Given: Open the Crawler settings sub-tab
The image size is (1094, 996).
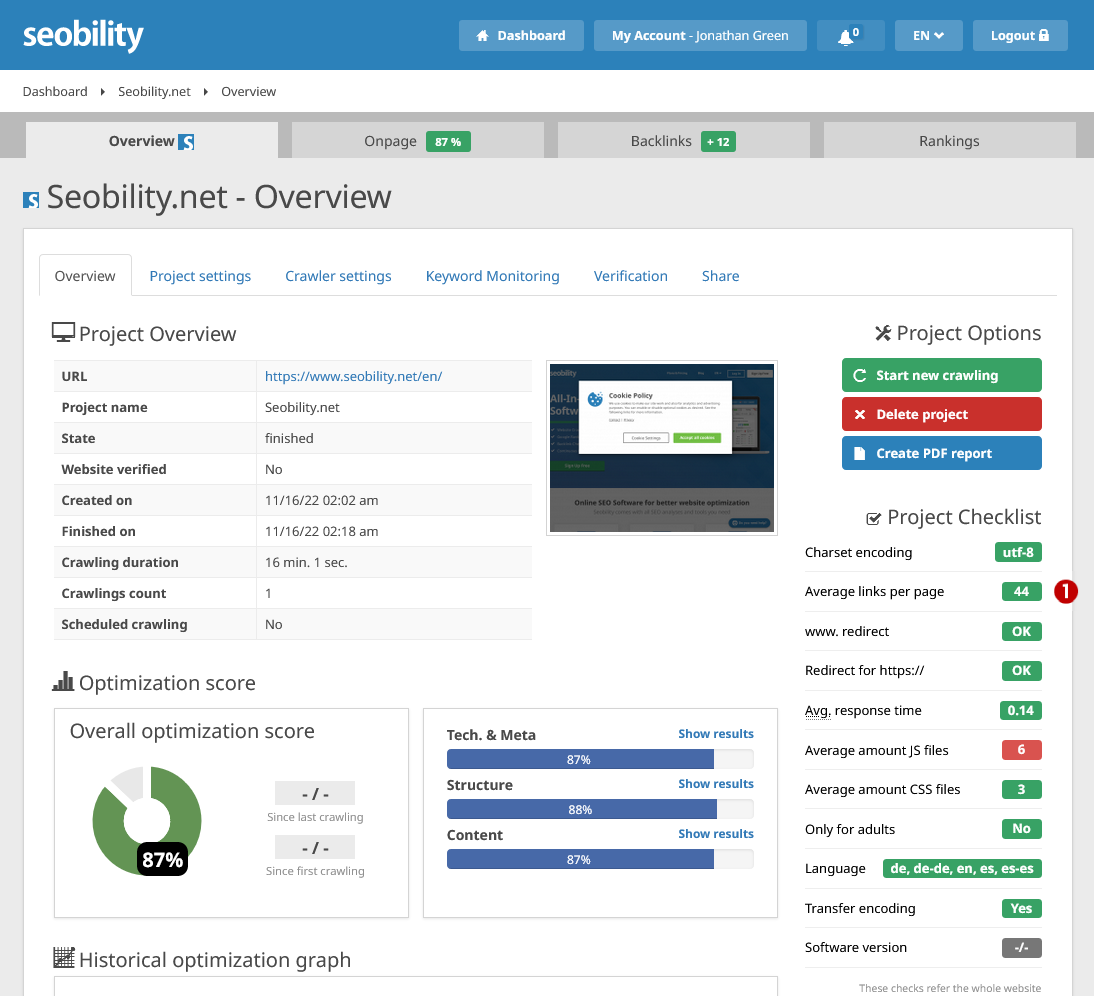Looking at the screenshot, I should tap(338, 276).
